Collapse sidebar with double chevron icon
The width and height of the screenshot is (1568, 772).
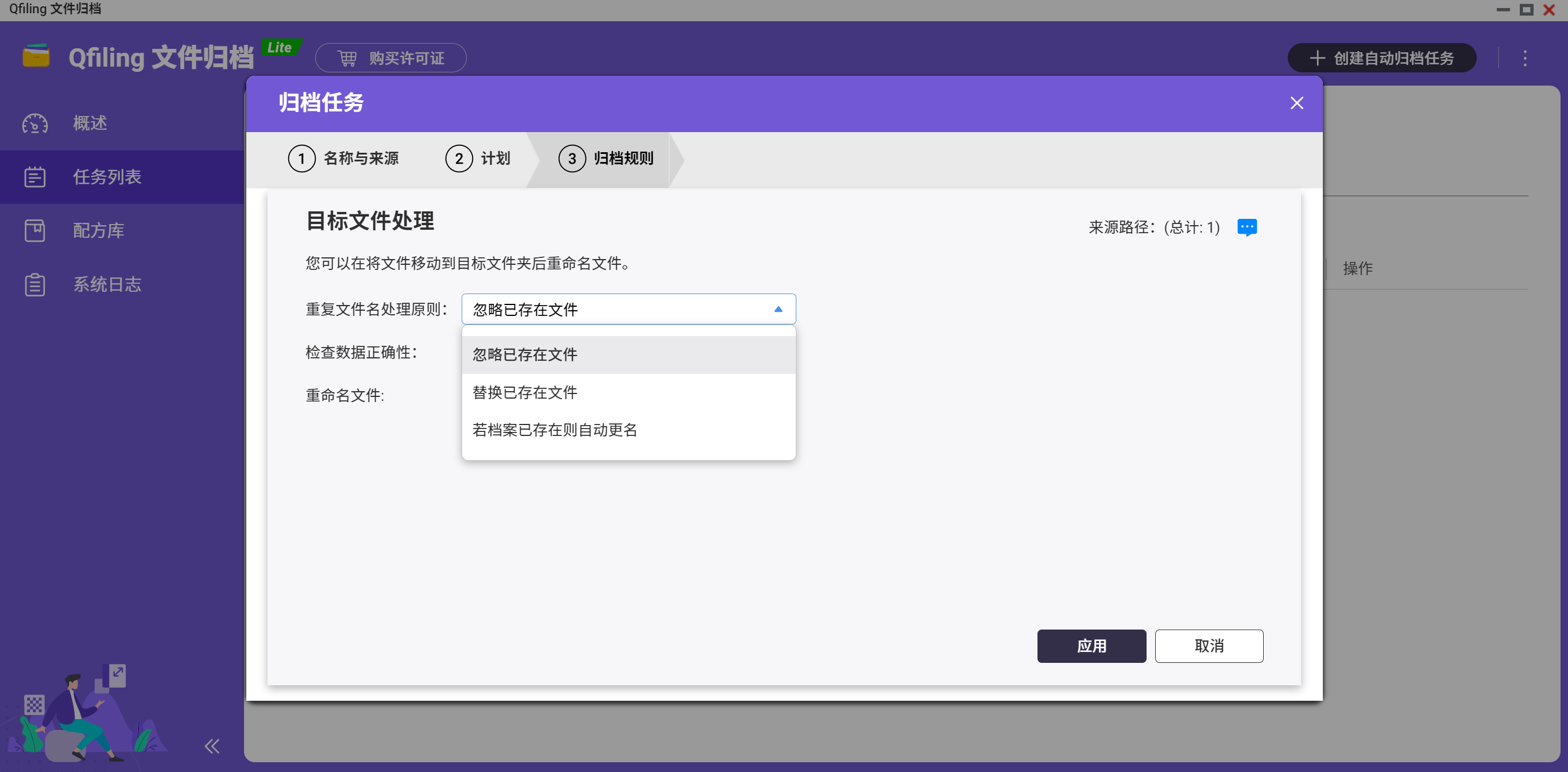(212, 746)
